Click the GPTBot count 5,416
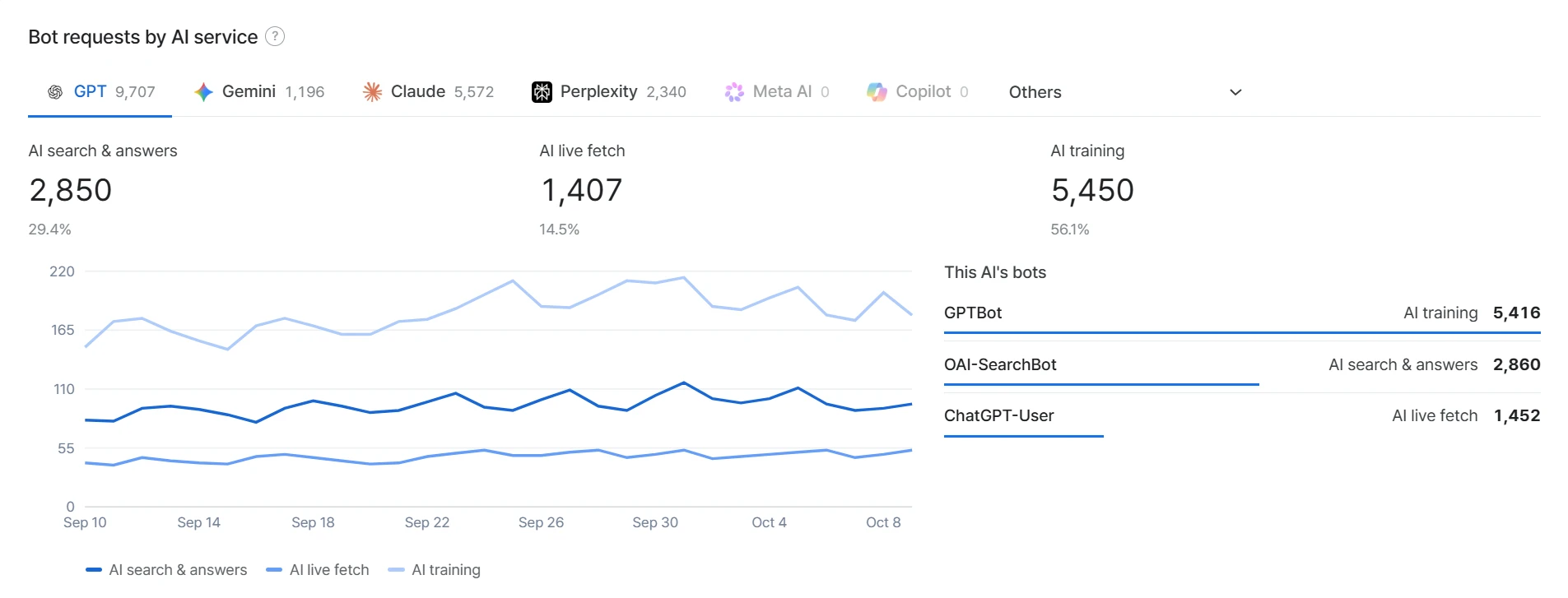The height and width of the screenshot is (598, 1568). click(x=1517, y=313)
